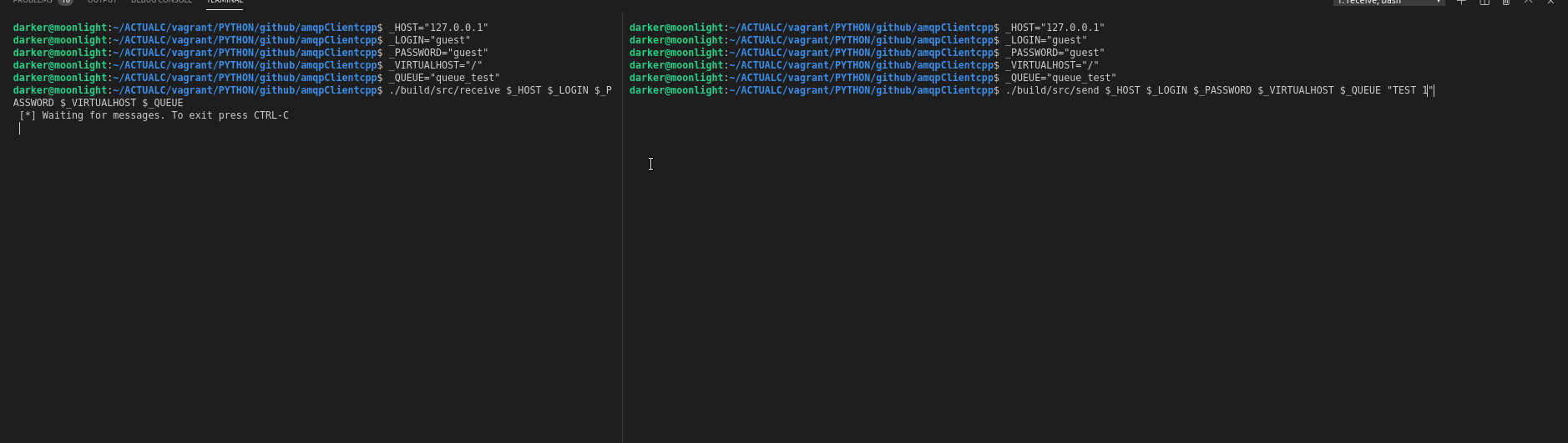Click darker@moonlight prompt on first left terminal line
Screen dimensions: 1568x443
pos(60,28)
